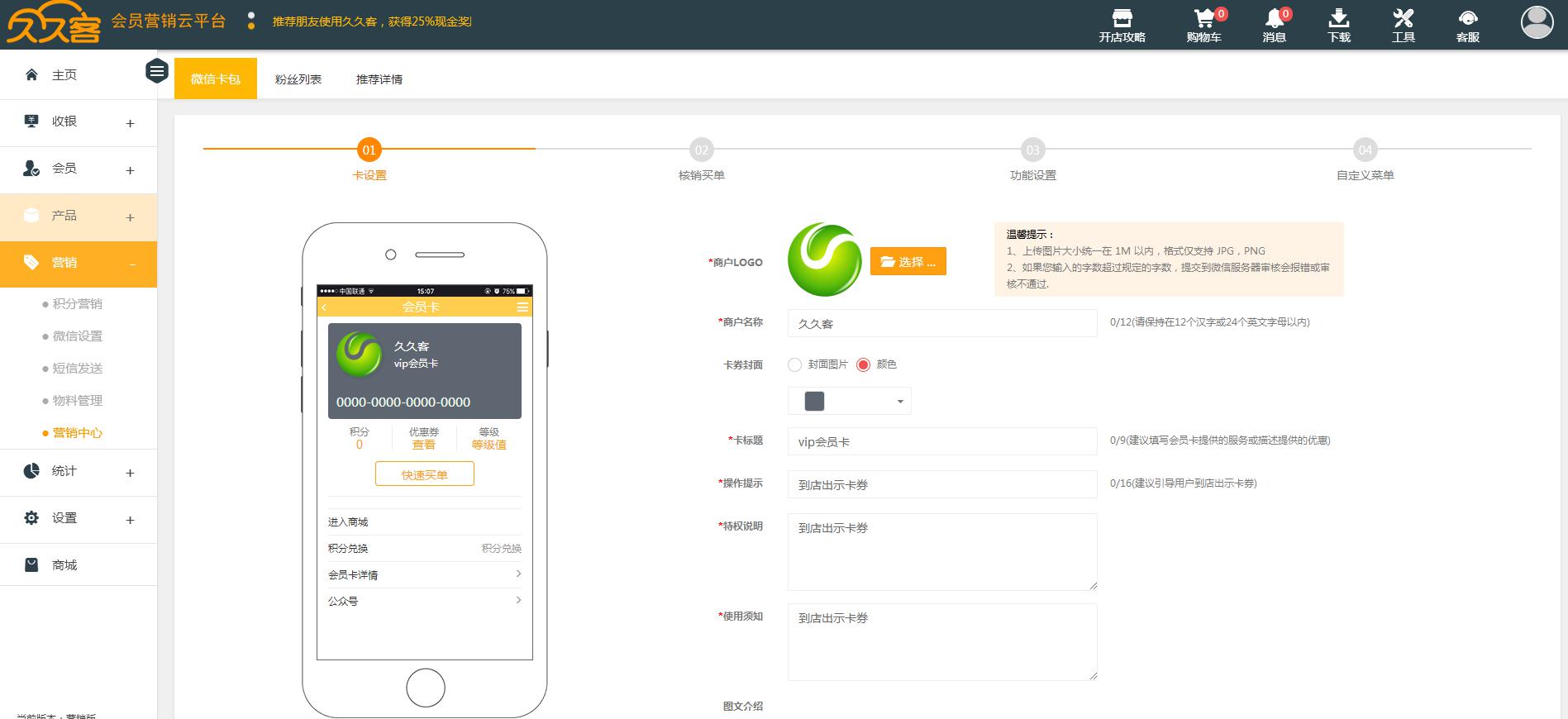Click the 使用须知 textarea
This screenshot has width=1568, height=719.
(x=942, y=642)
